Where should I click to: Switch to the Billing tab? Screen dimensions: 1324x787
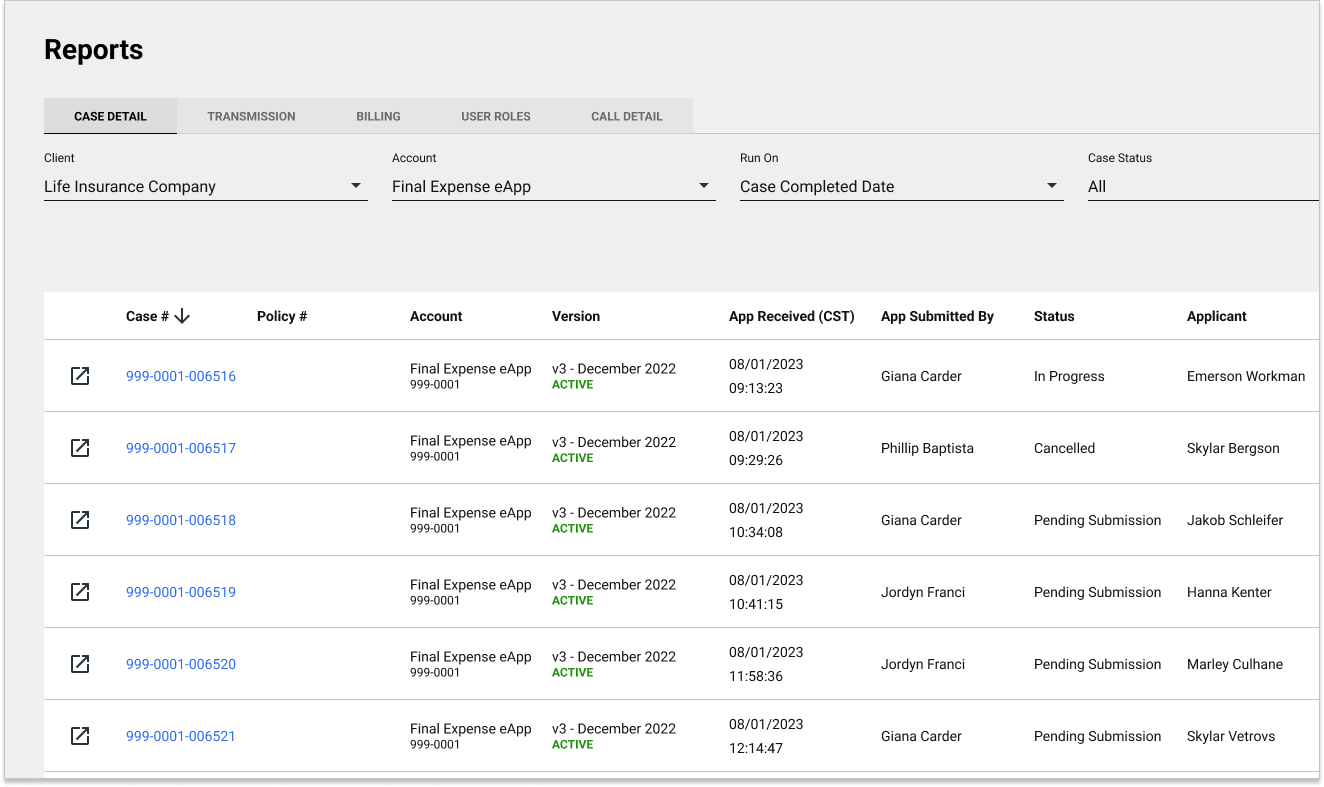pos(378,116)
